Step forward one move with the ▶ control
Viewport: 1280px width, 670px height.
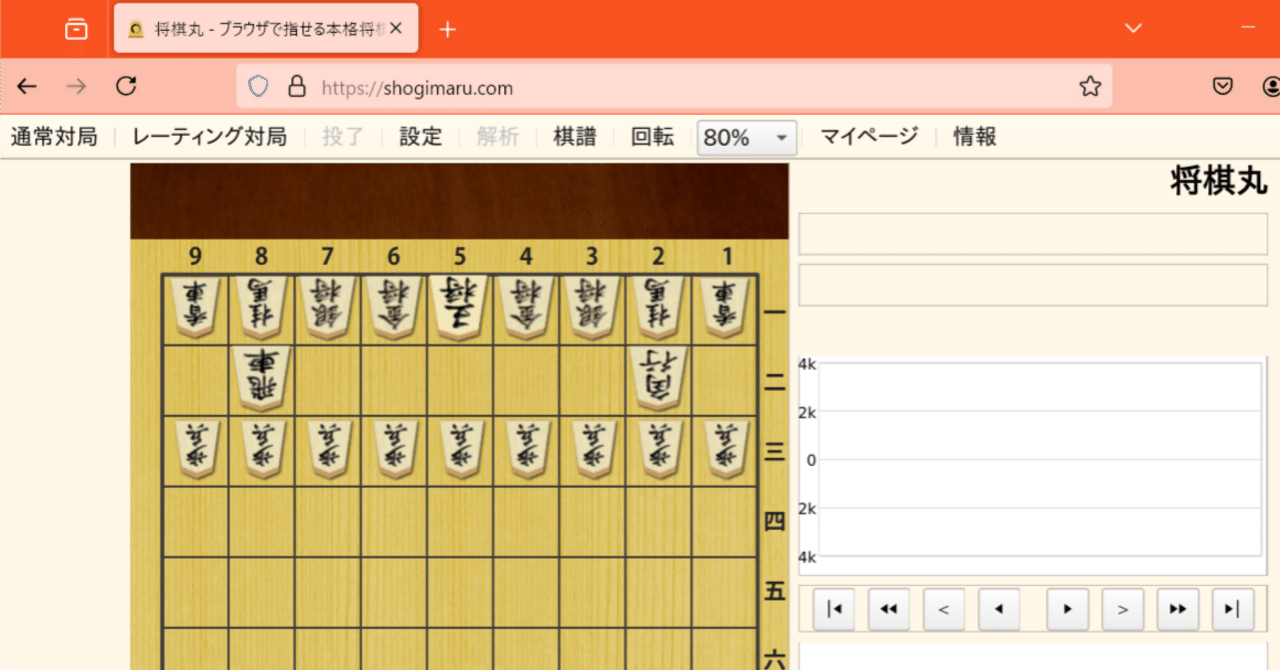point(1067,609)
